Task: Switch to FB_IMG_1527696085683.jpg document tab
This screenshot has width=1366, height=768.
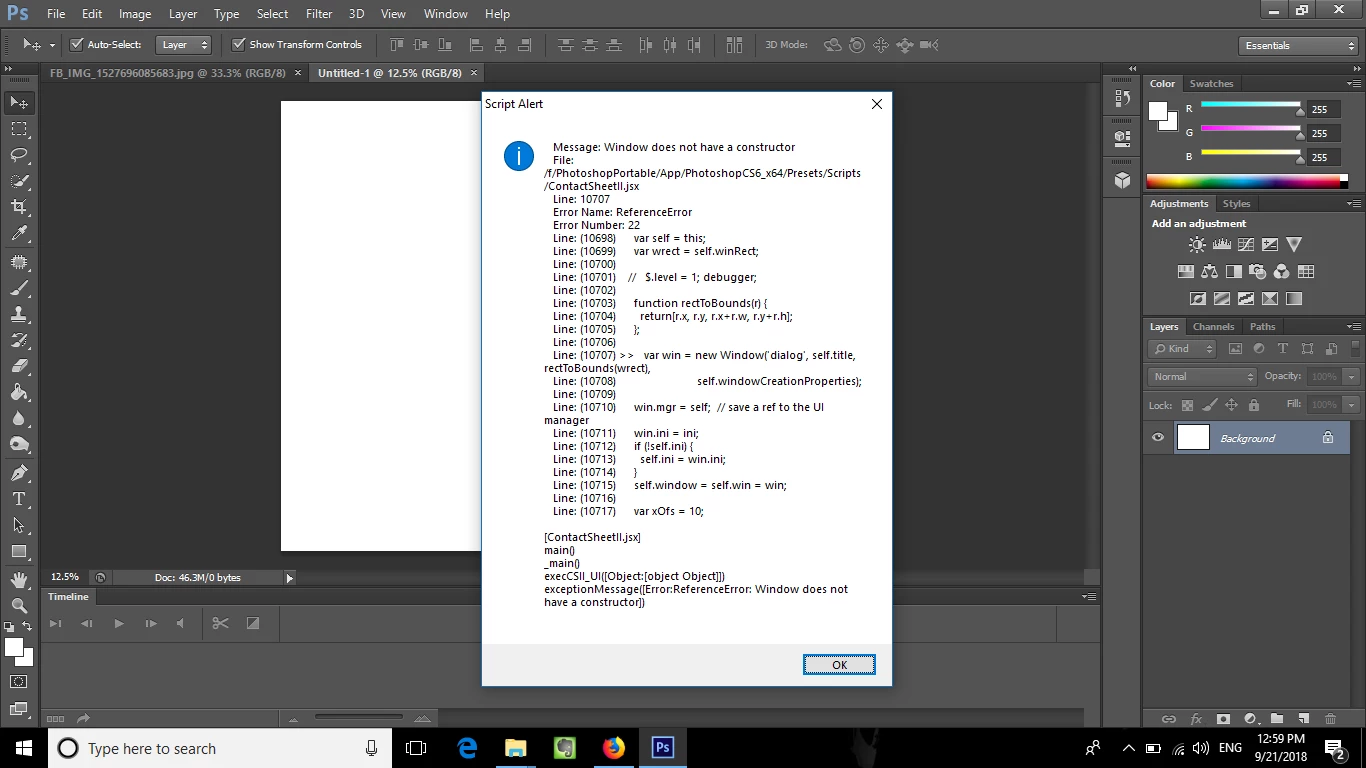Action: point(168,73)
